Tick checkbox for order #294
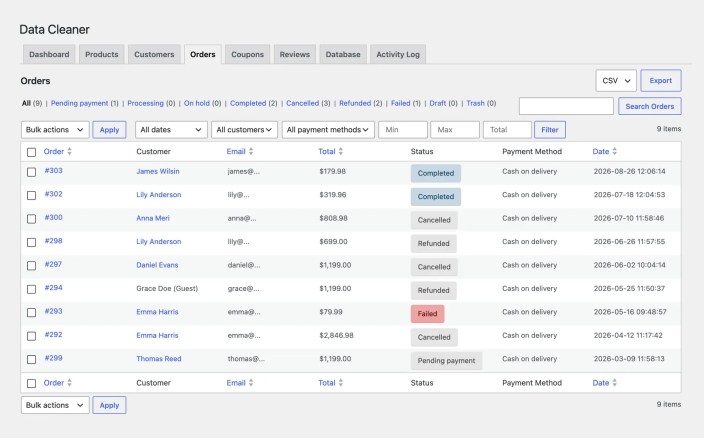The height and width of the screenshot is (438, 704). (31, 289)
